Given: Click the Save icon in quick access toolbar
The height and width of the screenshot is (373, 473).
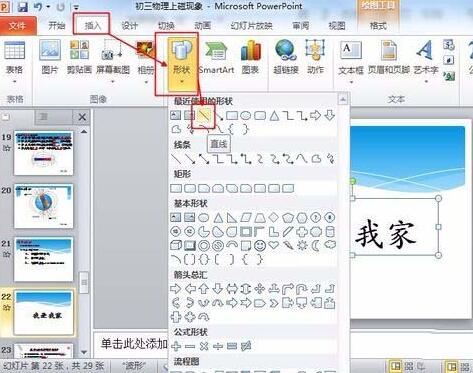Looking at the screenshot, I should tap(22, 7).
